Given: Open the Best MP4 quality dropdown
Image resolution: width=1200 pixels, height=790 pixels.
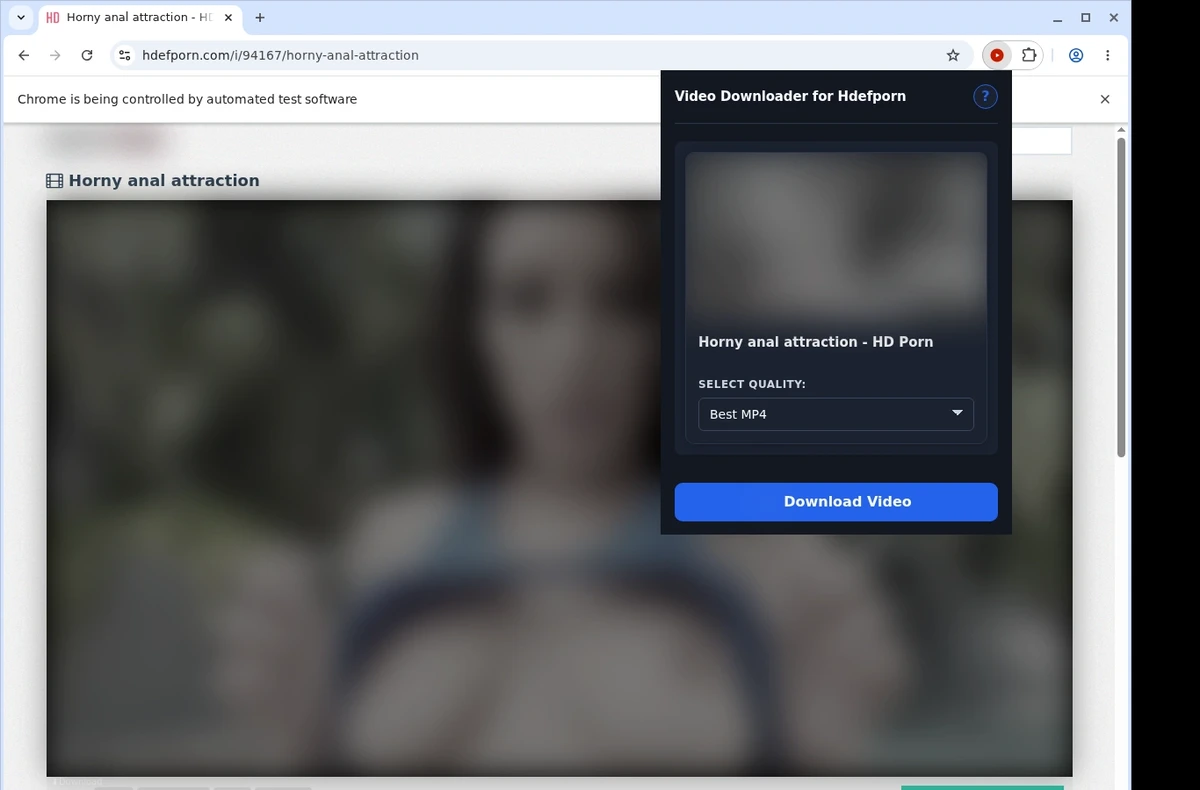Looking at the screenshot, I should tap(836, 414).
